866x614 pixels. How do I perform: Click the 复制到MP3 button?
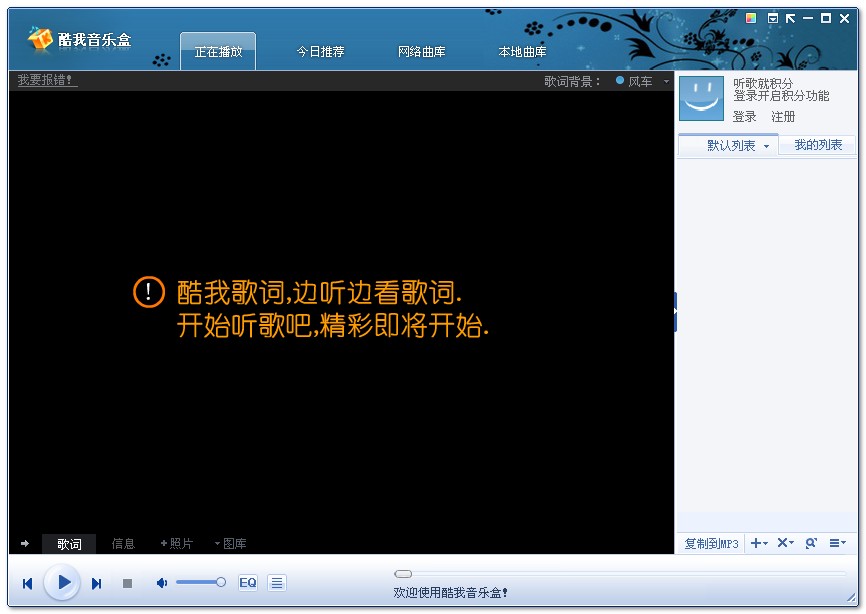coord(711,544)
